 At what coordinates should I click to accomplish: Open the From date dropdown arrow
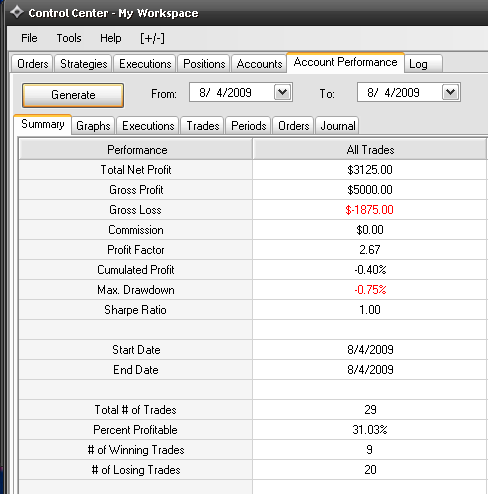coord(282,92)
